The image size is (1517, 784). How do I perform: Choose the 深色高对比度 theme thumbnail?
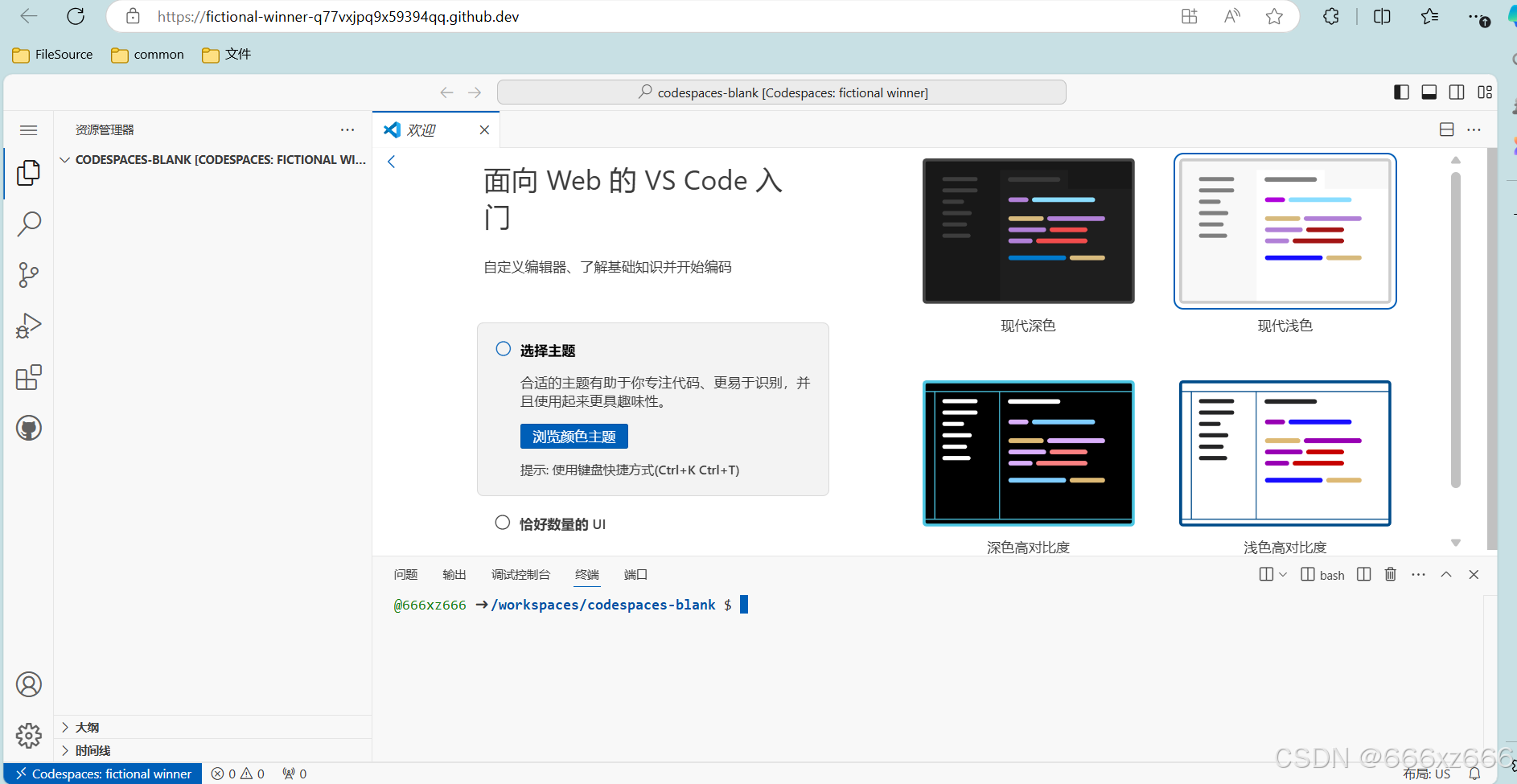1029,454
